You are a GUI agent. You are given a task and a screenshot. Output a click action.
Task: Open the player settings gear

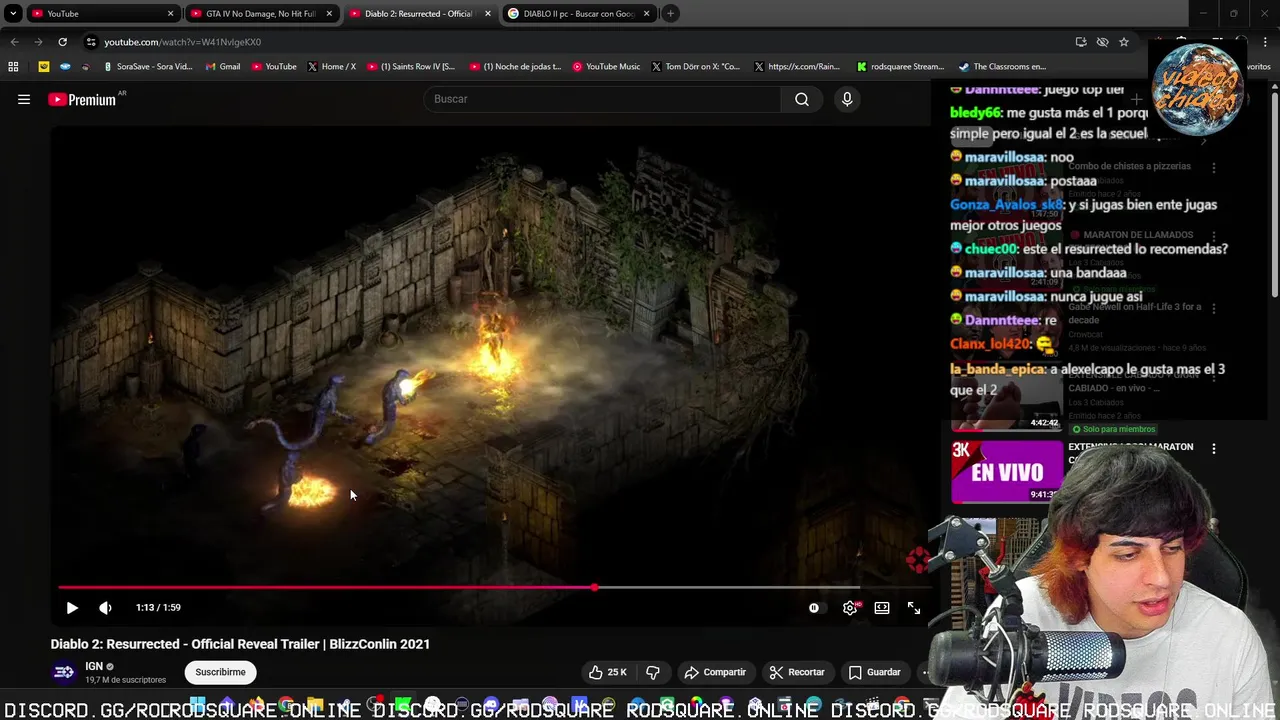coord(850,607)
